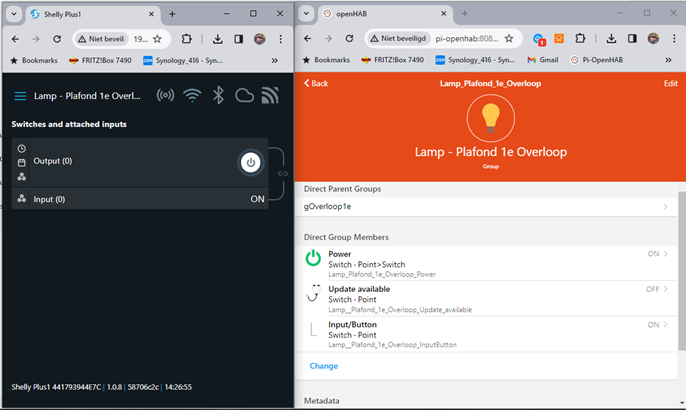Click the Back link in openHAB
This screenshot has height=410, width=686.
[x=316, y=83]
